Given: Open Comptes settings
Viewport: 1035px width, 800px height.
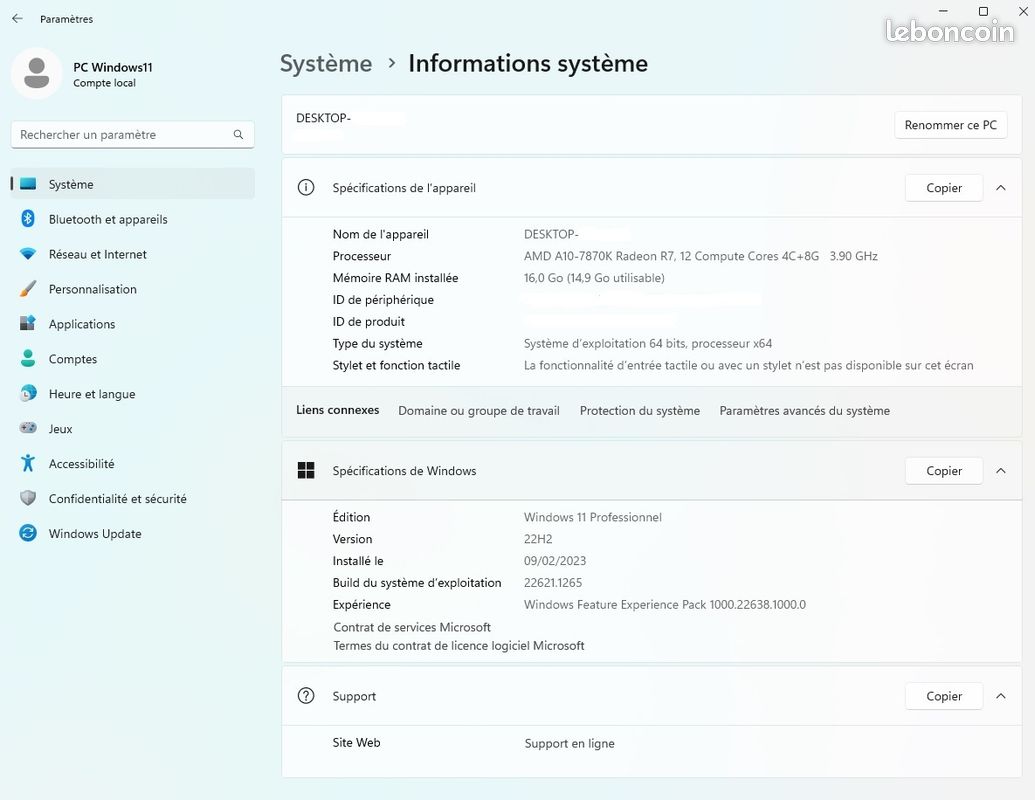Looking at the screenshot, I should click(x=133, y=359).
